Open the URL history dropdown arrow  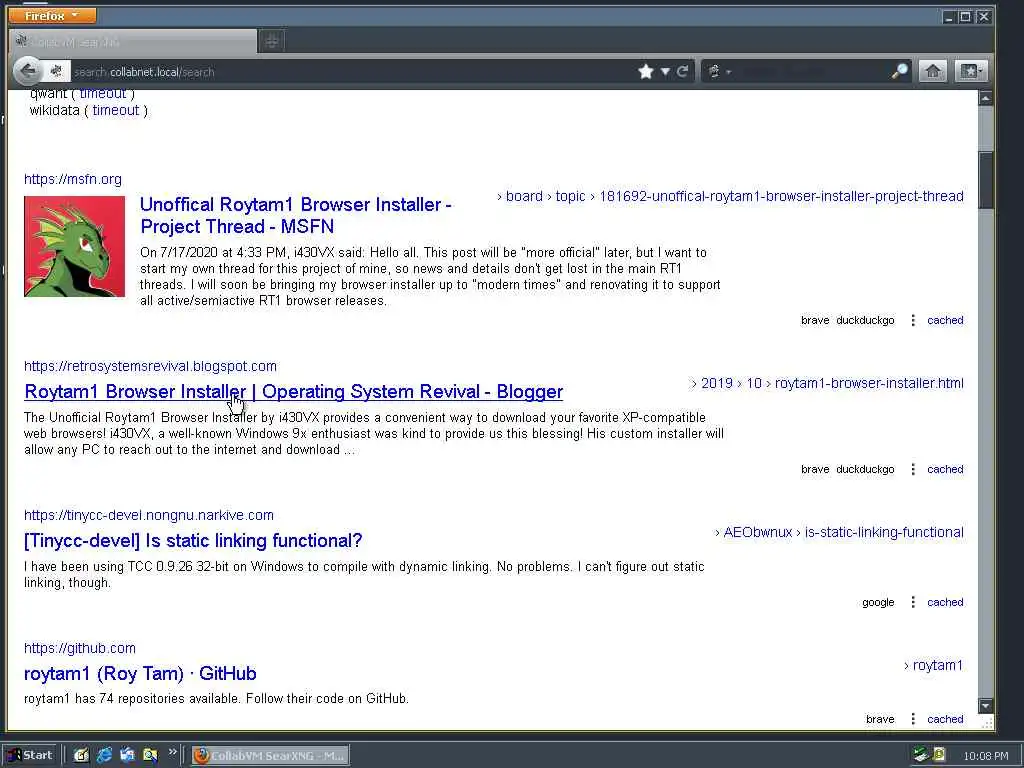click(665, 71)
